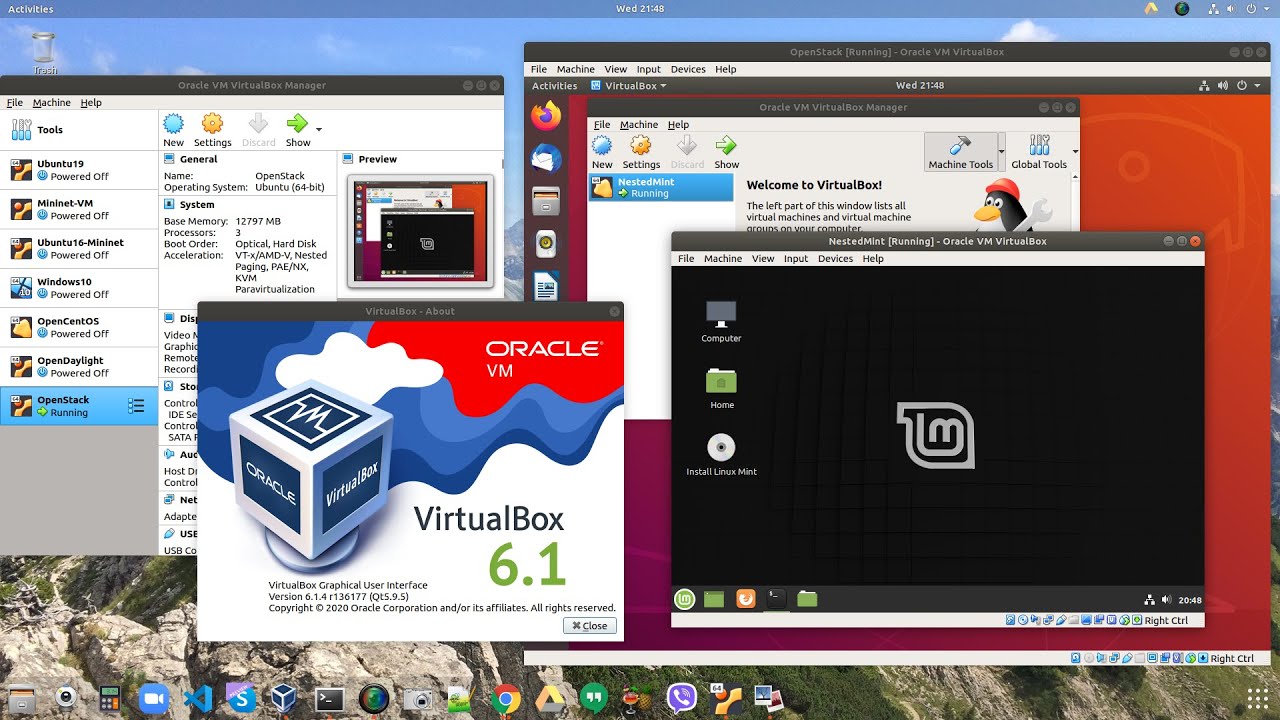Open Terminal from Mint taskbar

coord(776,599)
